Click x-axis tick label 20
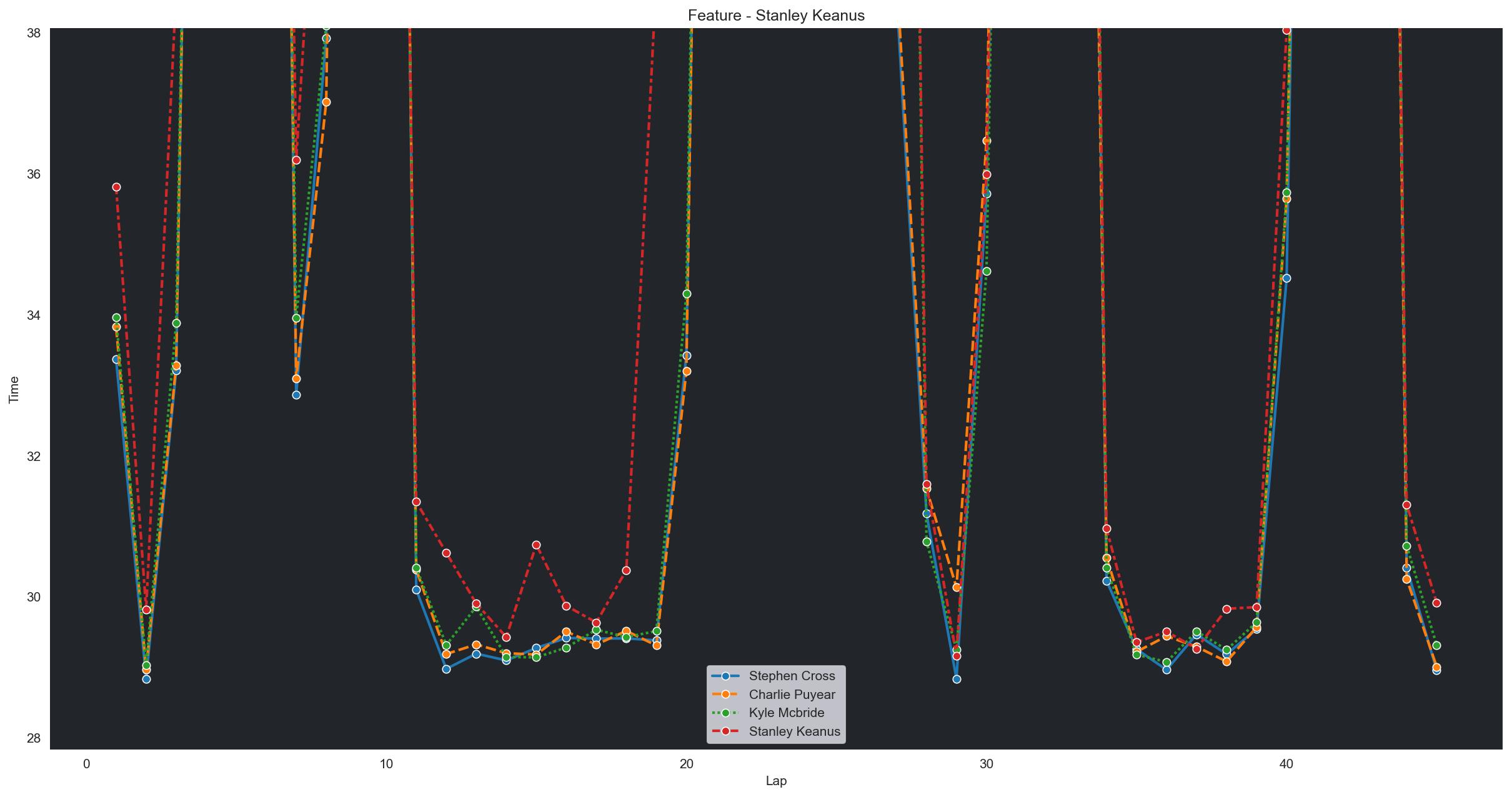Viewport: 1512px width, 797px height. click(x=686, y=764)
